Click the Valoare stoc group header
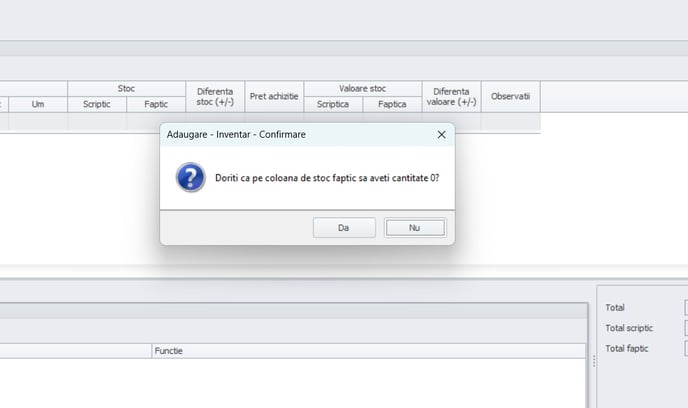 363,89
